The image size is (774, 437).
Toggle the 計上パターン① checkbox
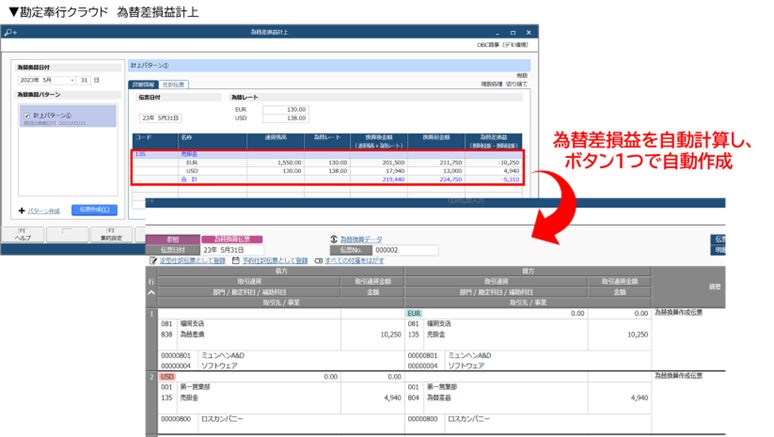point(27,116)
